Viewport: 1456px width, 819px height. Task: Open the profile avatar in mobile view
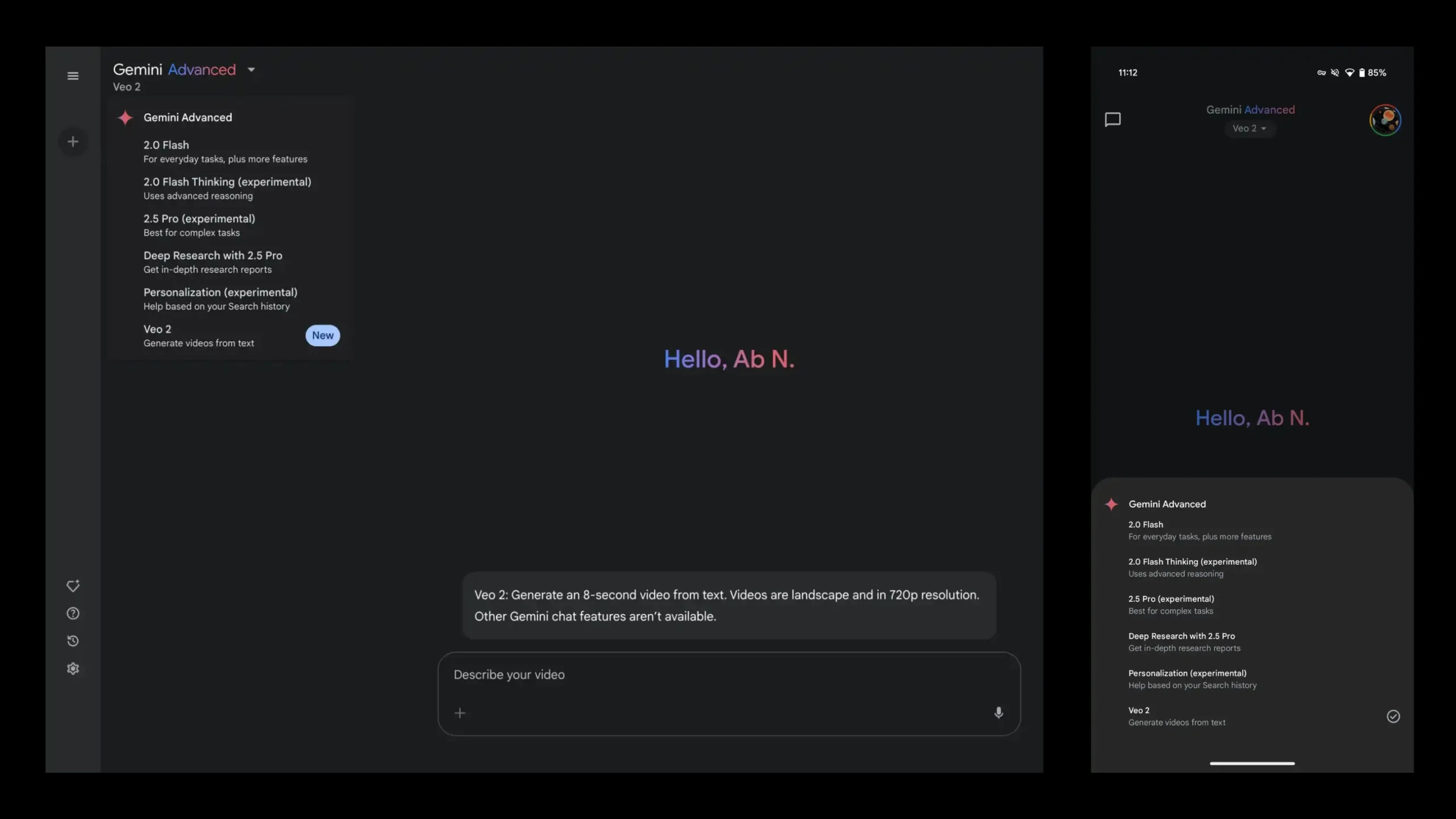(1385, 120)
